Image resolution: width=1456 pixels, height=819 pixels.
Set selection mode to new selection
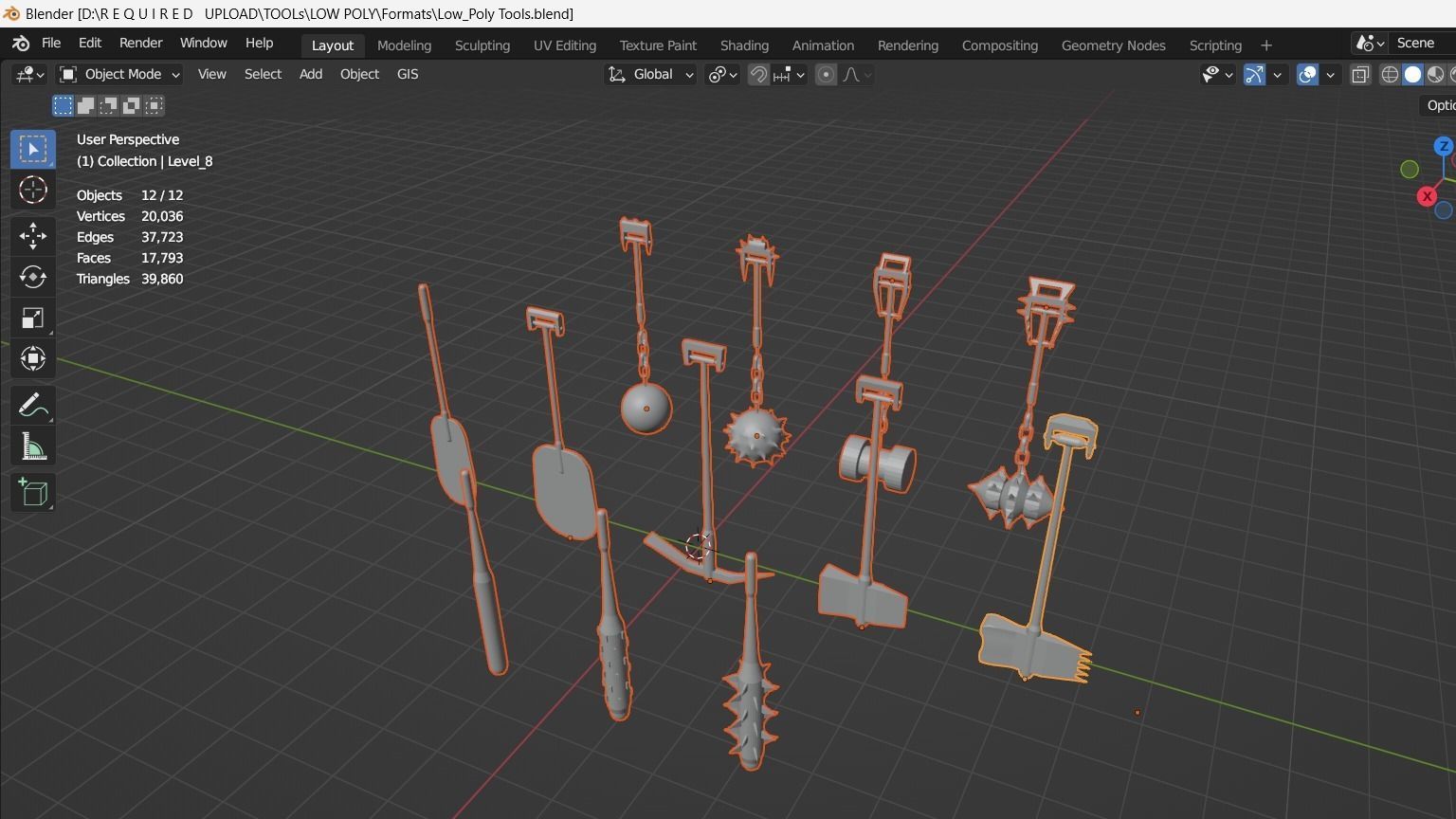pyautogui.click(x=63, y=105)
